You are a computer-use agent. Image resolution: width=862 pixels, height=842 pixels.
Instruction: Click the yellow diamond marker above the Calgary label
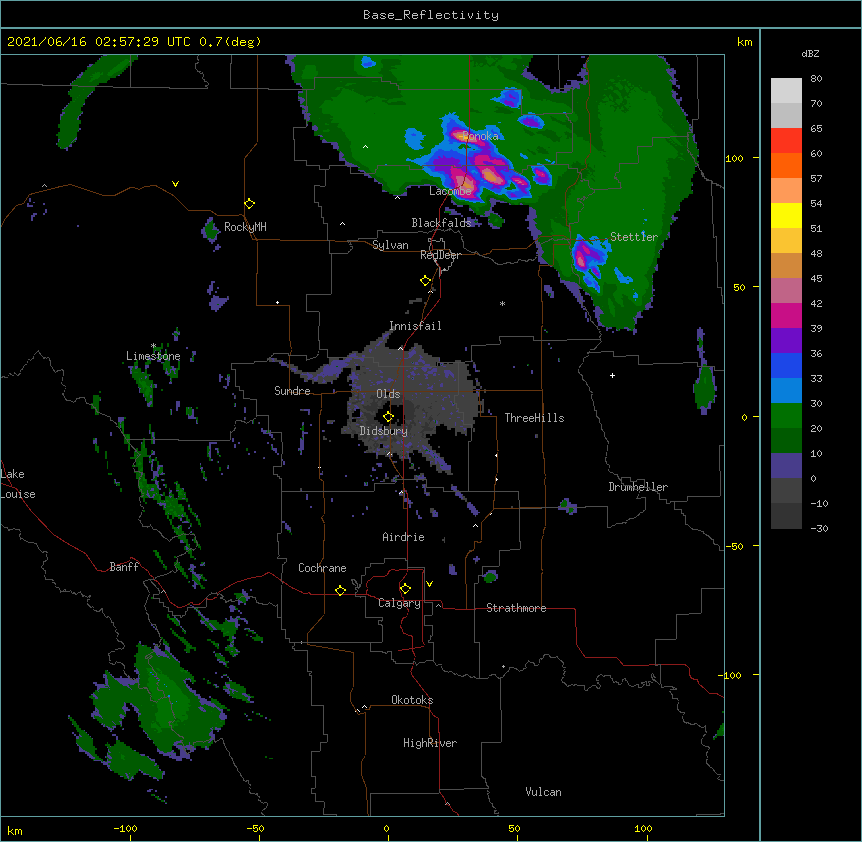[405, 589]
